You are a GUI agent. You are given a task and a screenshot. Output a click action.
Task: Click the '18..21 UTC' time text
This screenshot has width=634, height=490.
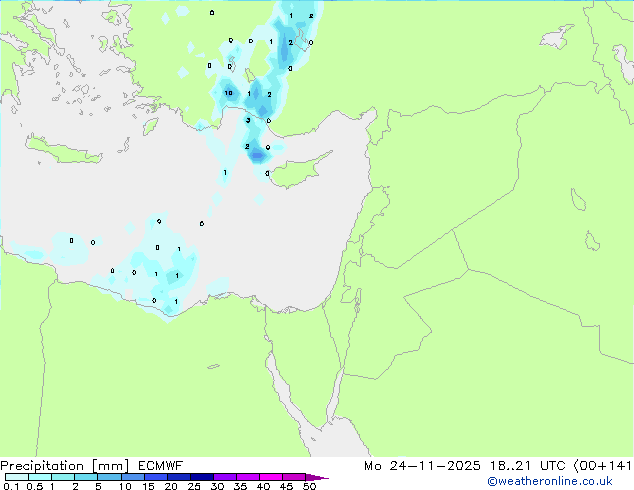[528, 466]
